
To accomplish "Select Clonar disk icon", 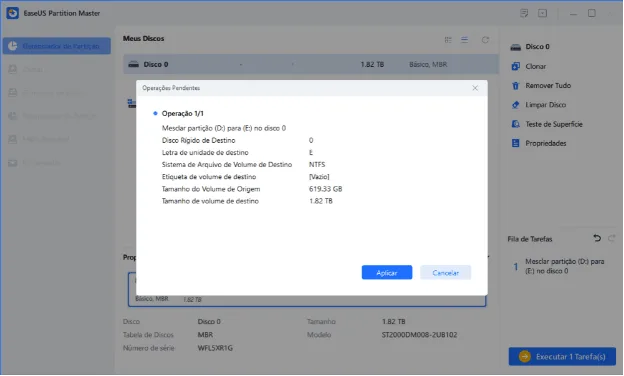I will pyautogui.click(x=515, y=66).
